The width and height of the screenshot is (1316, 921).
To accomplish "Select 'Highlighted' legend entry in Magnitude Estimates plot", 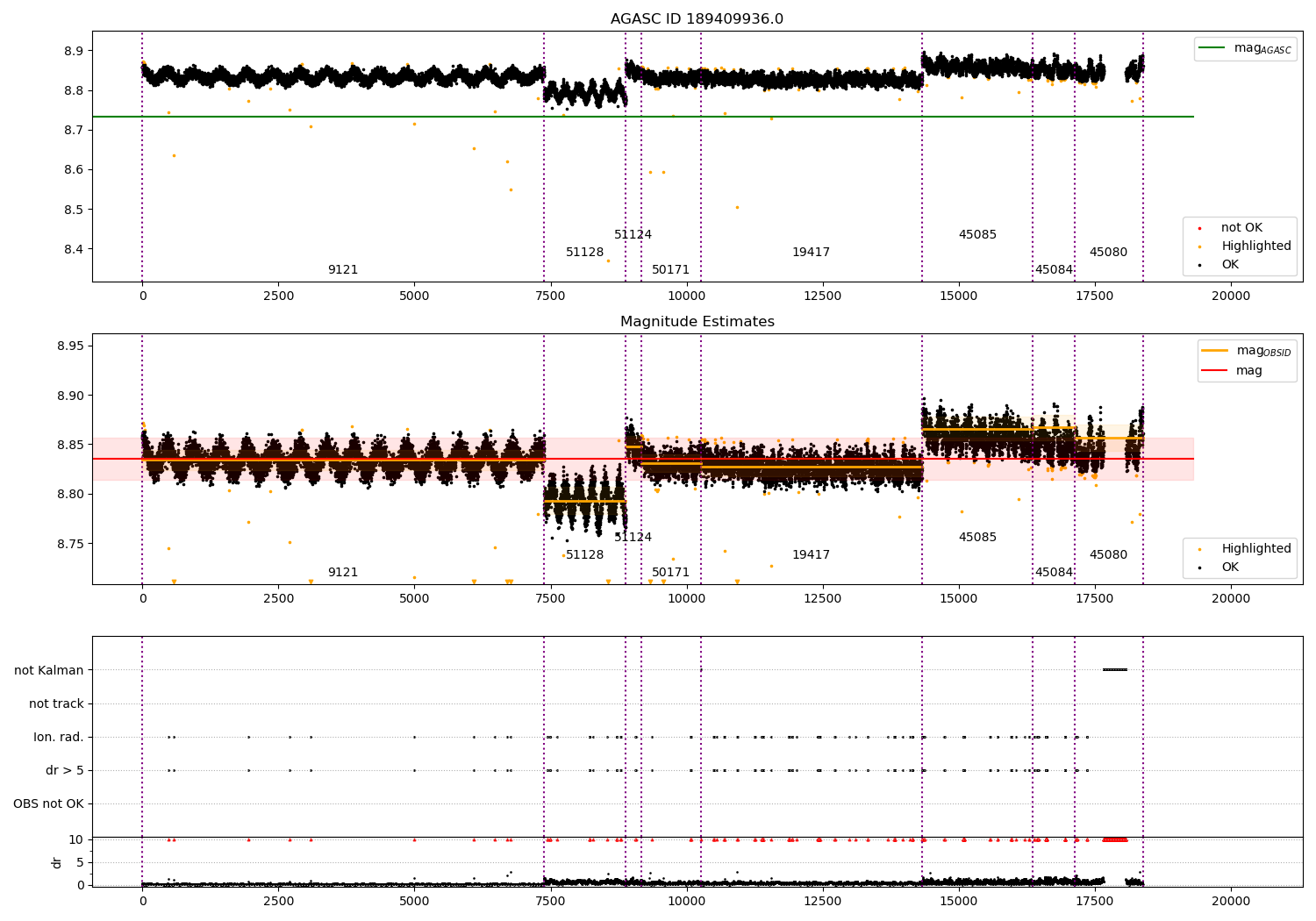I will pyautogui.click(x=1256, y=548).
